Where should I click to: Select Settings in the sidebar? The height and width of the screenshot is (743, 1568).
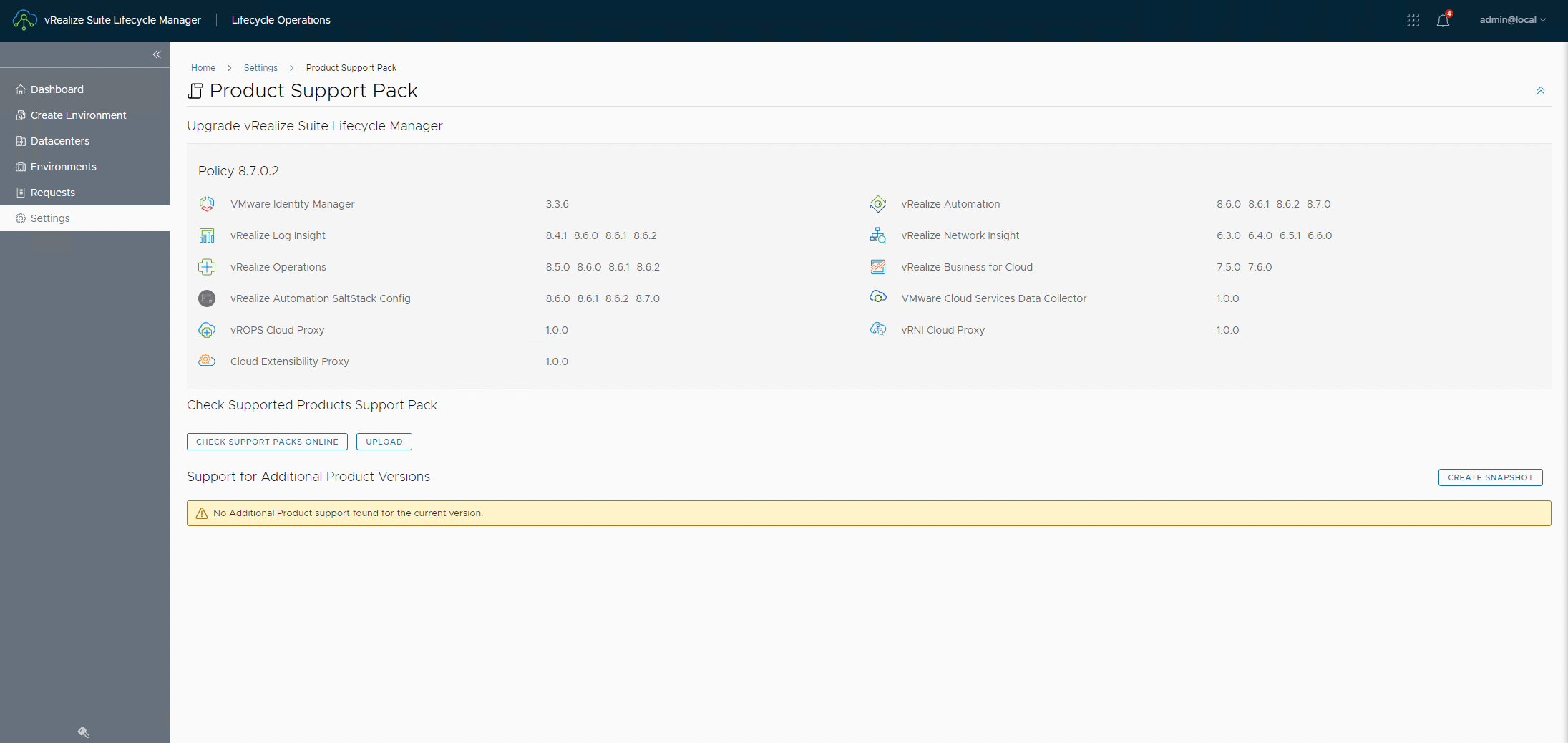[x=84, y=218]
